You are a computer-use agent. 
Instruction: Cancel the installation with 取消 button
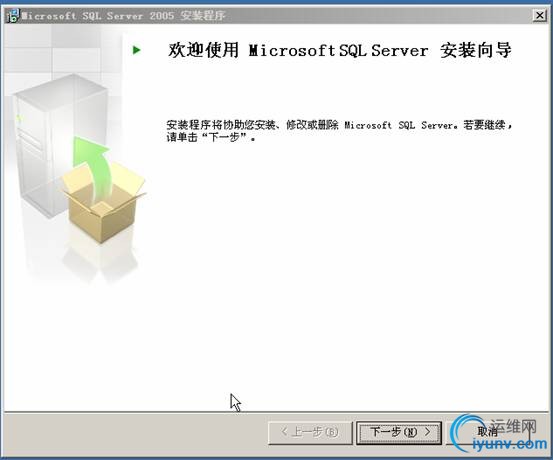[488, 431]
